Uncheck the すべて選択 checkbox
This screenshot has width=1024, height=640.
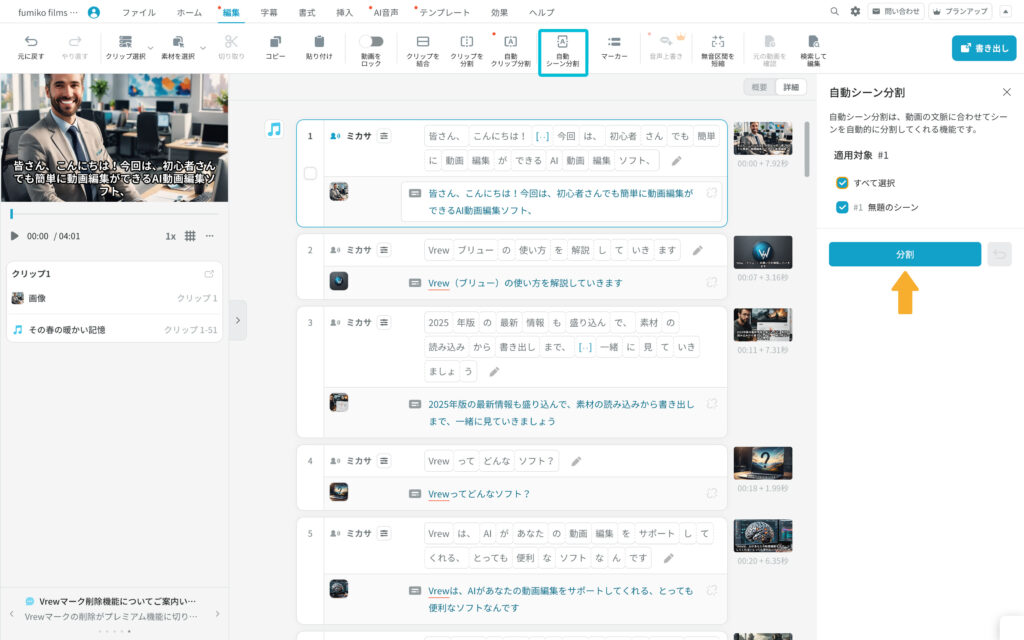(x=842, y=183)
